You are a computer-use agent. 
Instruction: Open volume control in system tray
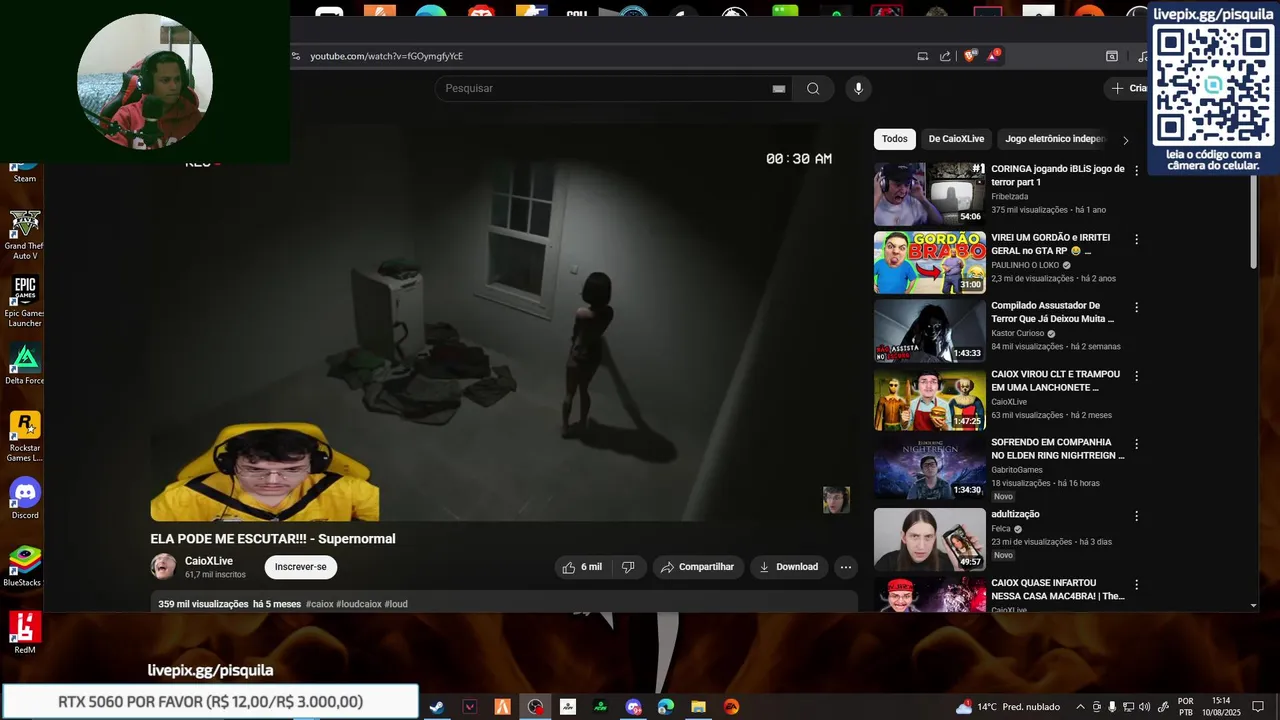(1144, 707)
